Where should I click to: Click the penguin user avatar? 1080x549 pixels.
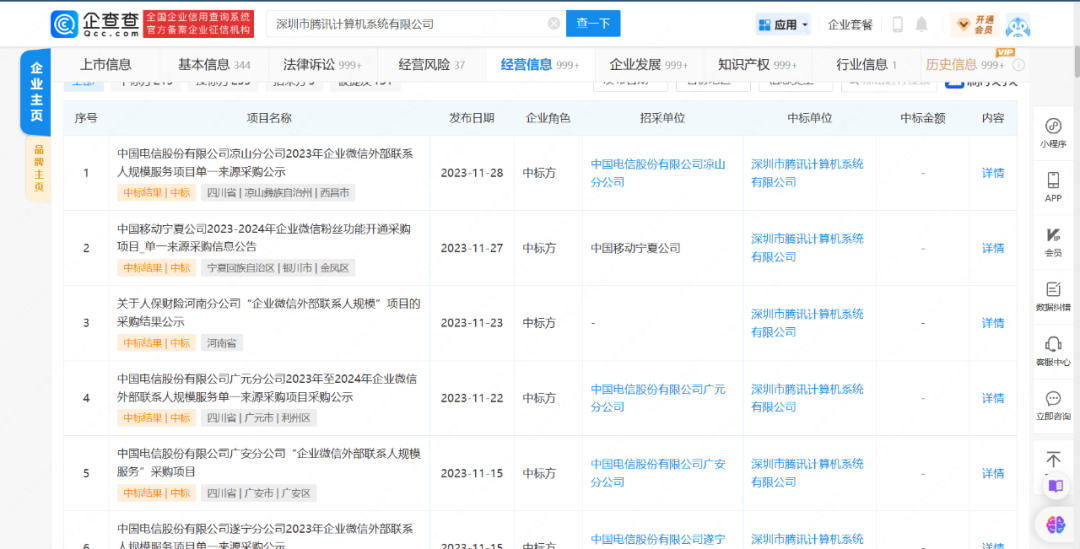click(1017, 25)
